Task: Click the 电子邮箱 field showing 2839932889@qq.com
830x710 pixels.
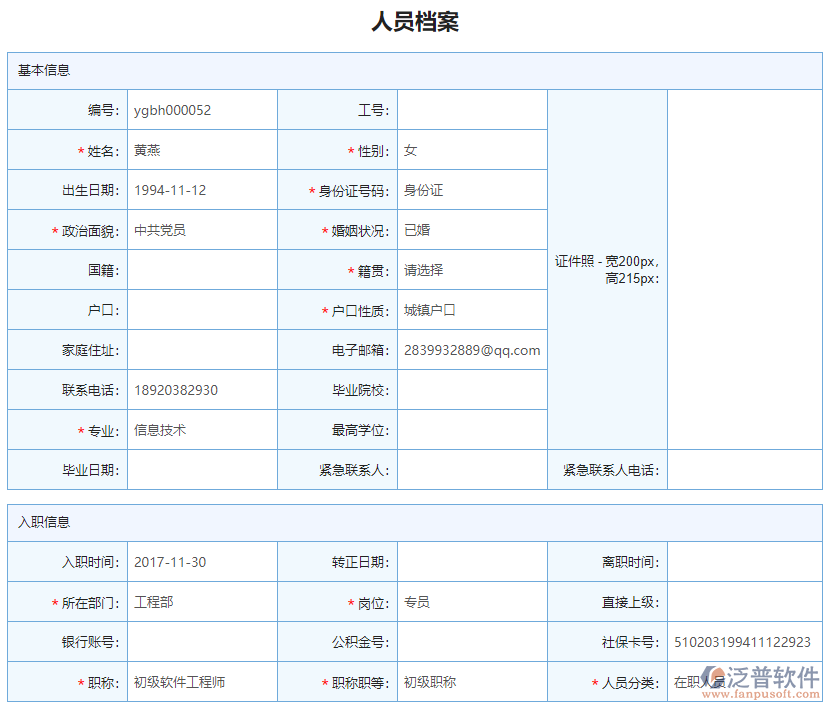Action: pos(470,349)
